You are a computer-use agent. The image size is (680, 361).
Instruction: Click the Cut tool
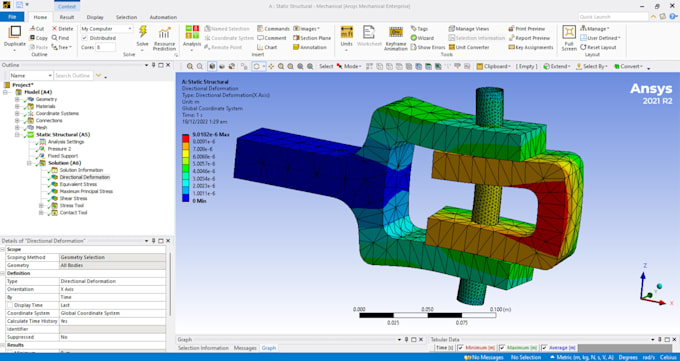click(x=37, y=29)
